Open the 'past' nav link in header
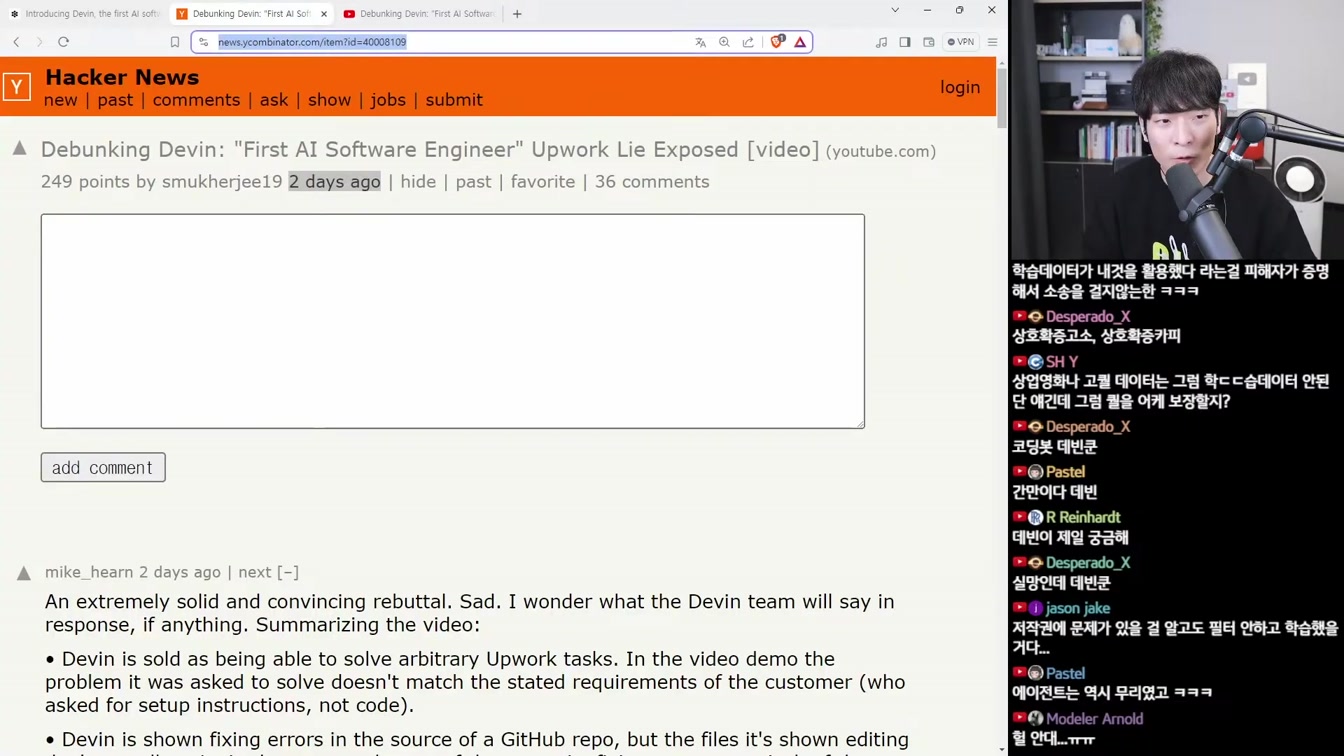 point(115,100)
